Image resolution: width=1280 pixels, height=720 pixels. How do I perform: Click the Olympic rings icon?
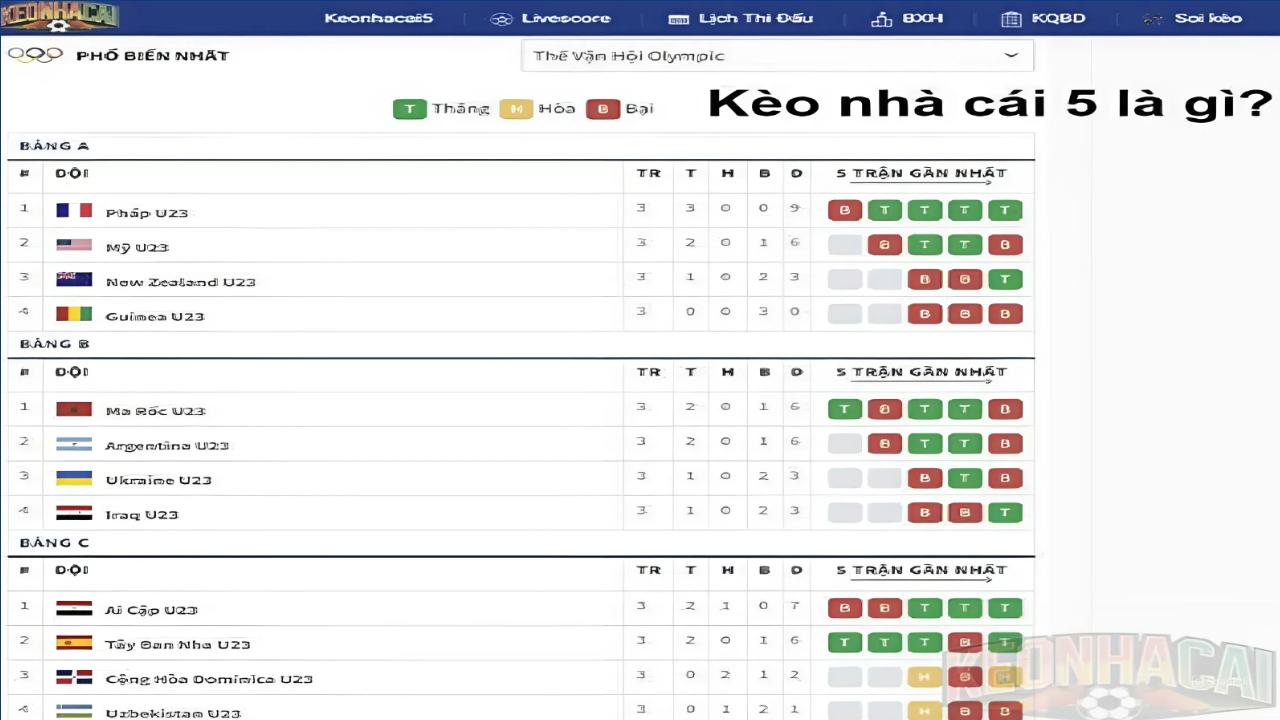35,55
